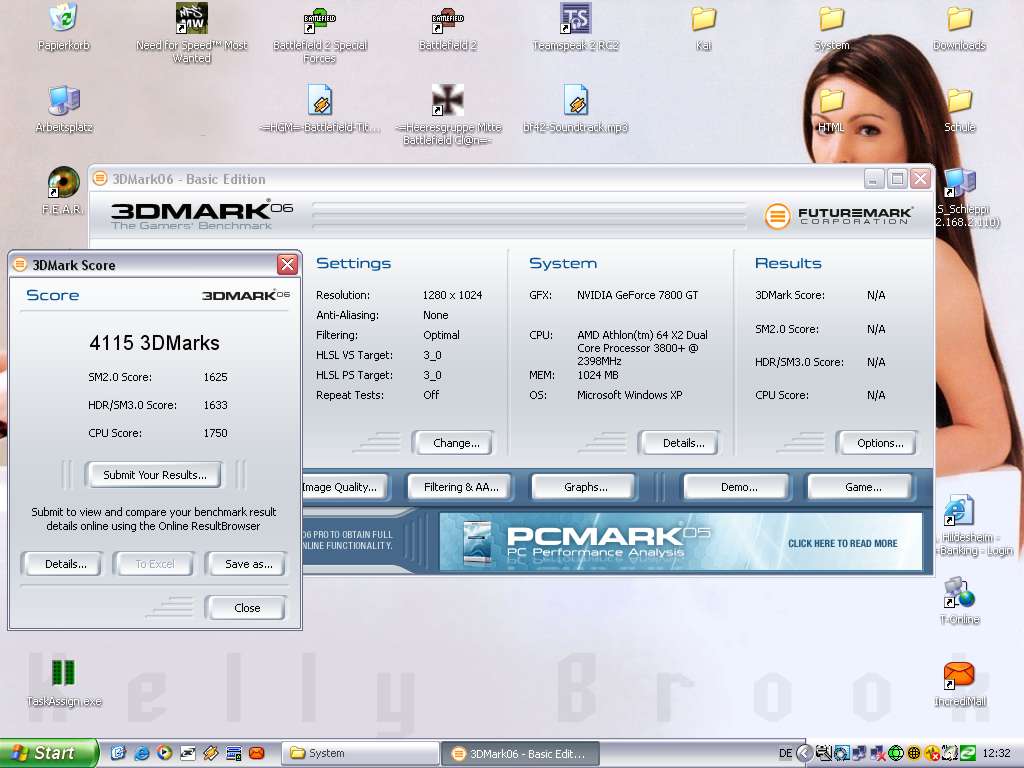The height and width of the screenshot is (768, 1024).
Task: Click the NVIDIA GeForce 7800 GT text
Action: (637, 295)
